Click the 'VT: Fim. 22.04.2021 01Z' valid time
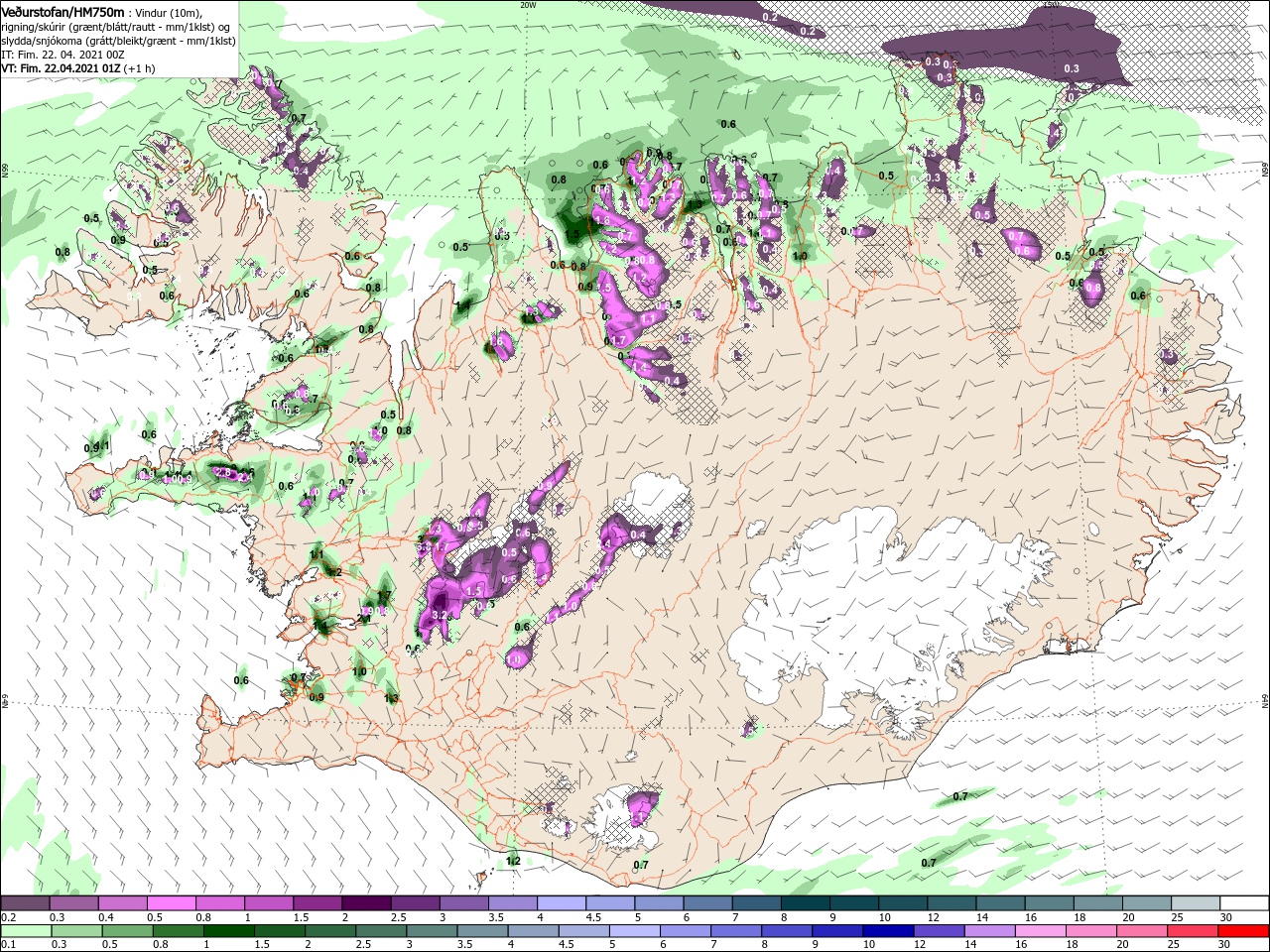 click(x=61, y=68)
